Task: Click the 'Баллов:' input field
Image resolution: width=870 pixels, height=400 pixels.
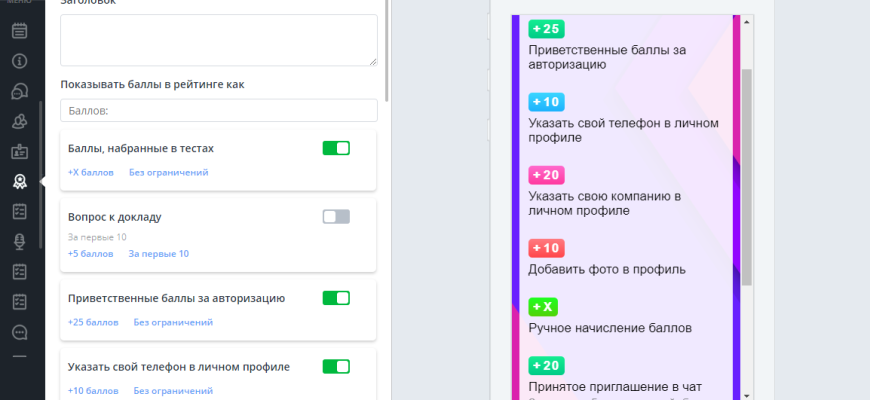Action: [x=218, y=110]
